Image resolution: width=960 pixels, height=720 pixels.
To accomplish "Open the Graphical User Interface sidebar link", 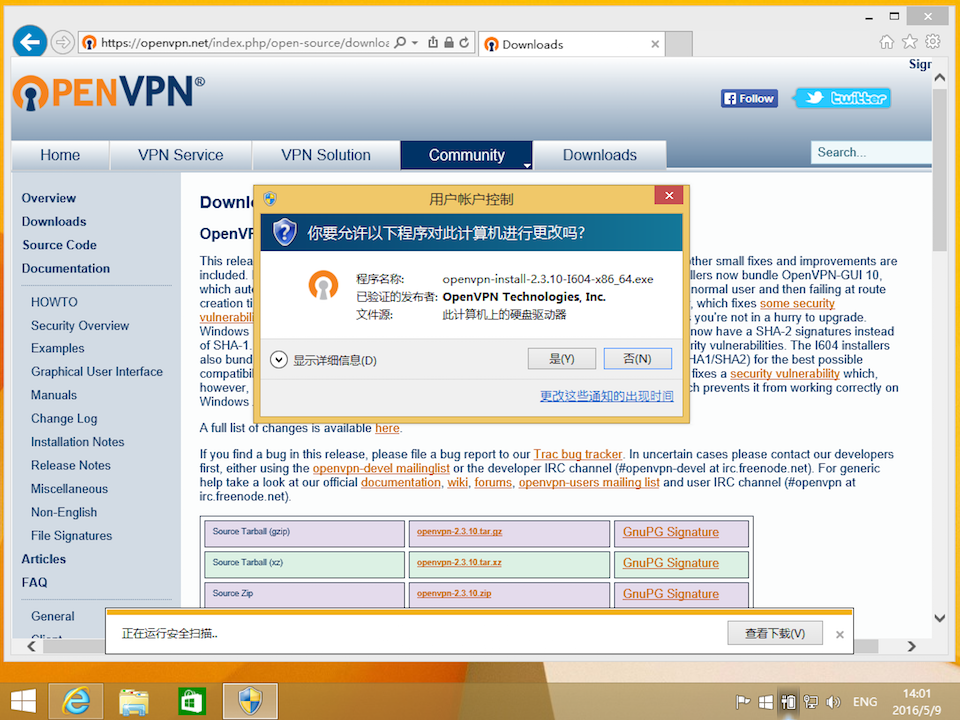I will click(x=97, y=372).
